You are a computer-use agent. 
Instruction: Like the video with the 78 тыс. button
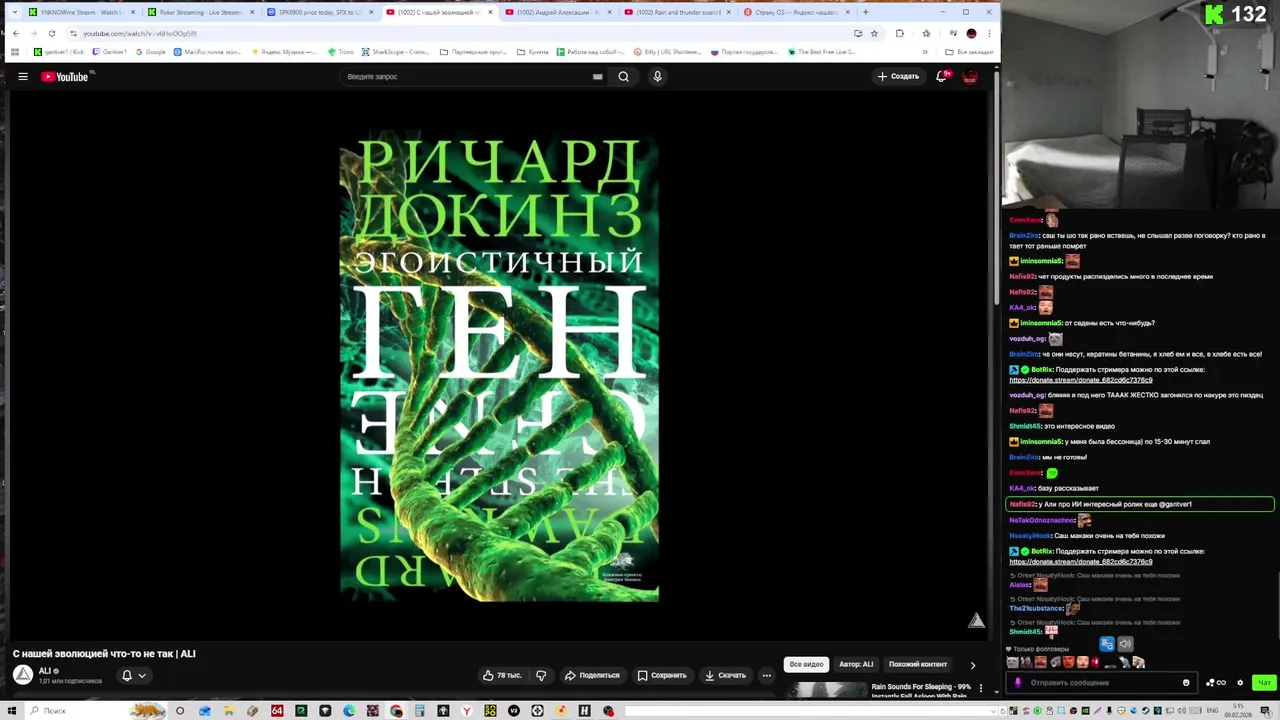pos(503,675)
